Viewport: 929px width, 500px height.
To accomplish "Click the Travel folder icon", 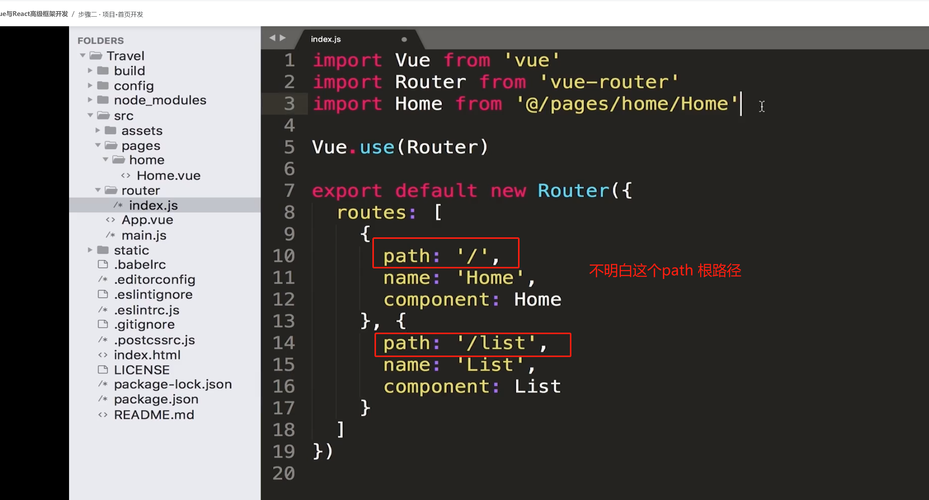I will point(95,56).
